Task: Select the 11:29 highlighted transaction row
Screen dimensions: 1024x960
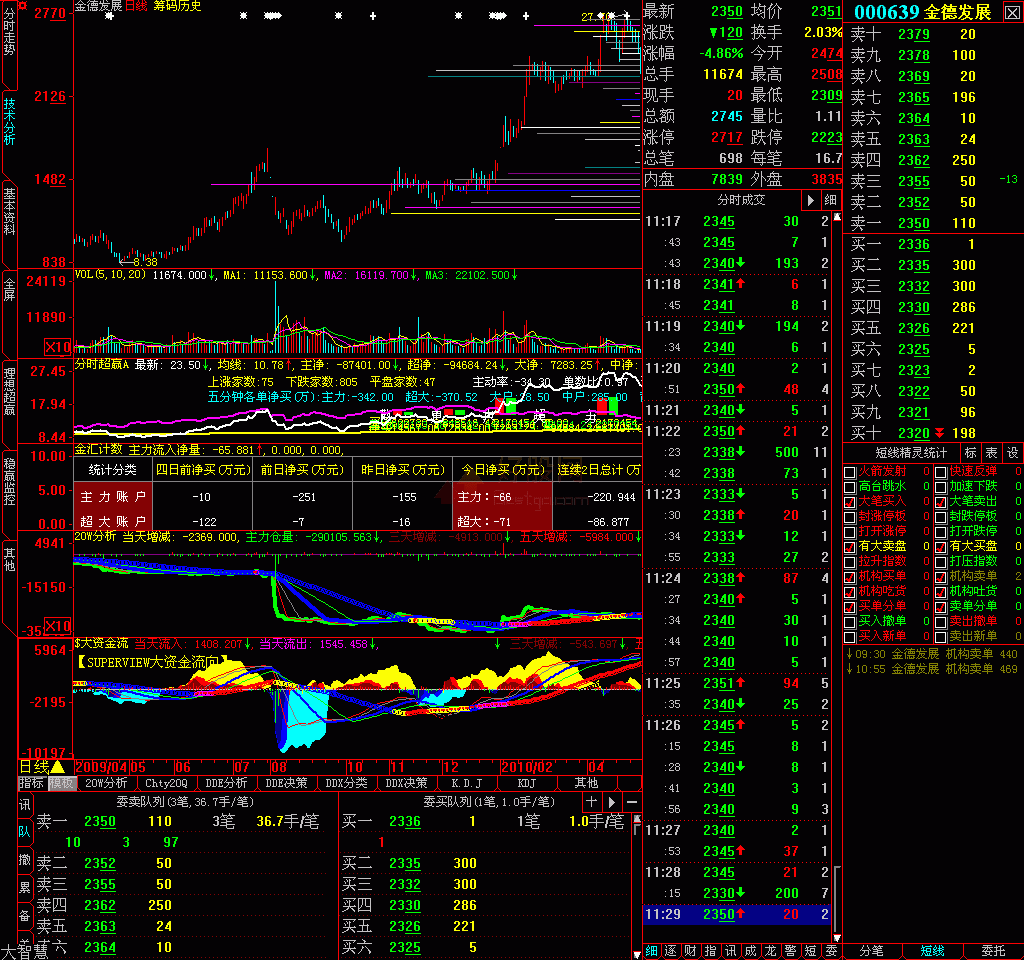Action: tap(735, 914)
